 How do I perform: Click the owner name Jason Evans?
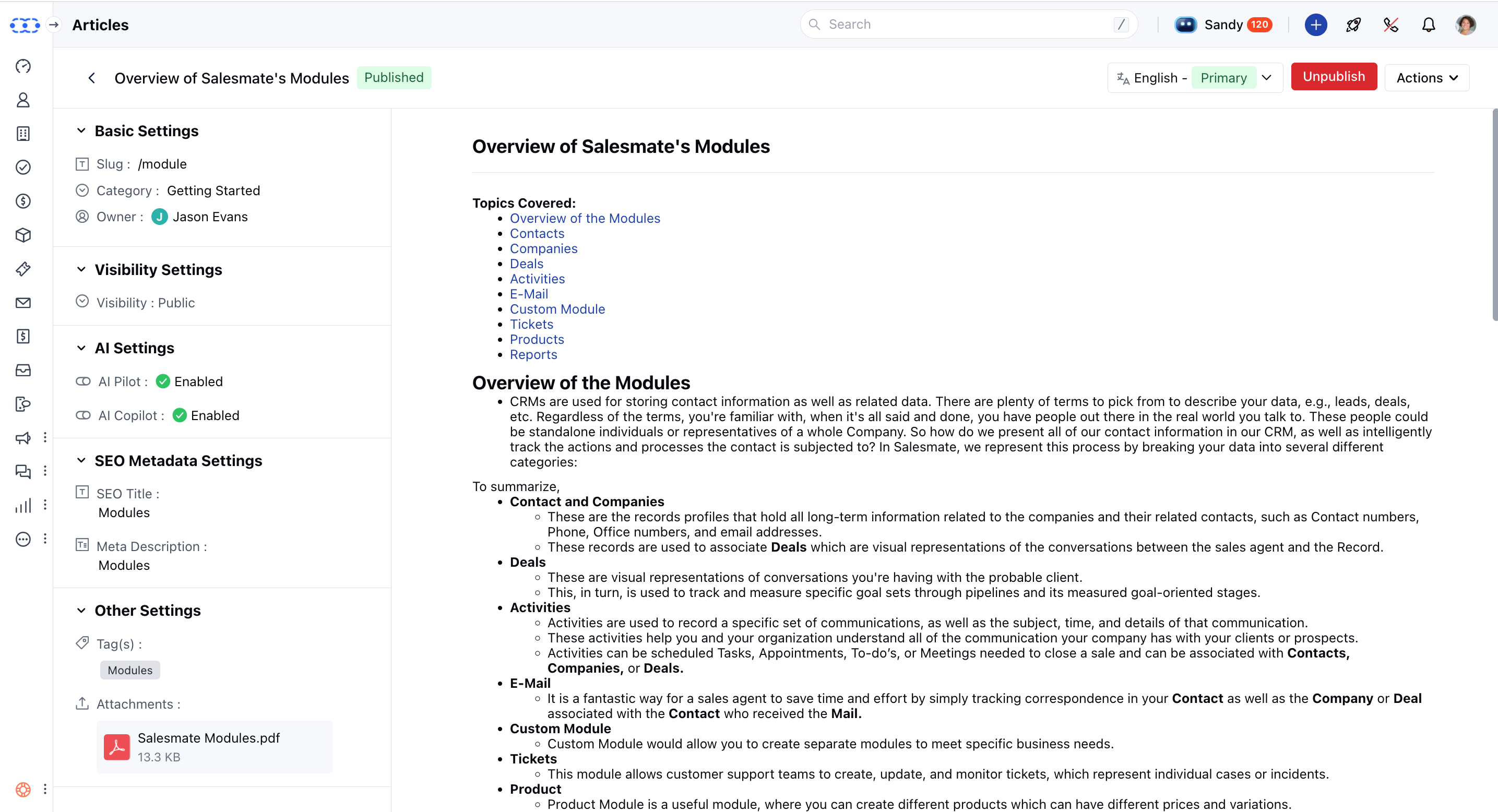[210, 217]
